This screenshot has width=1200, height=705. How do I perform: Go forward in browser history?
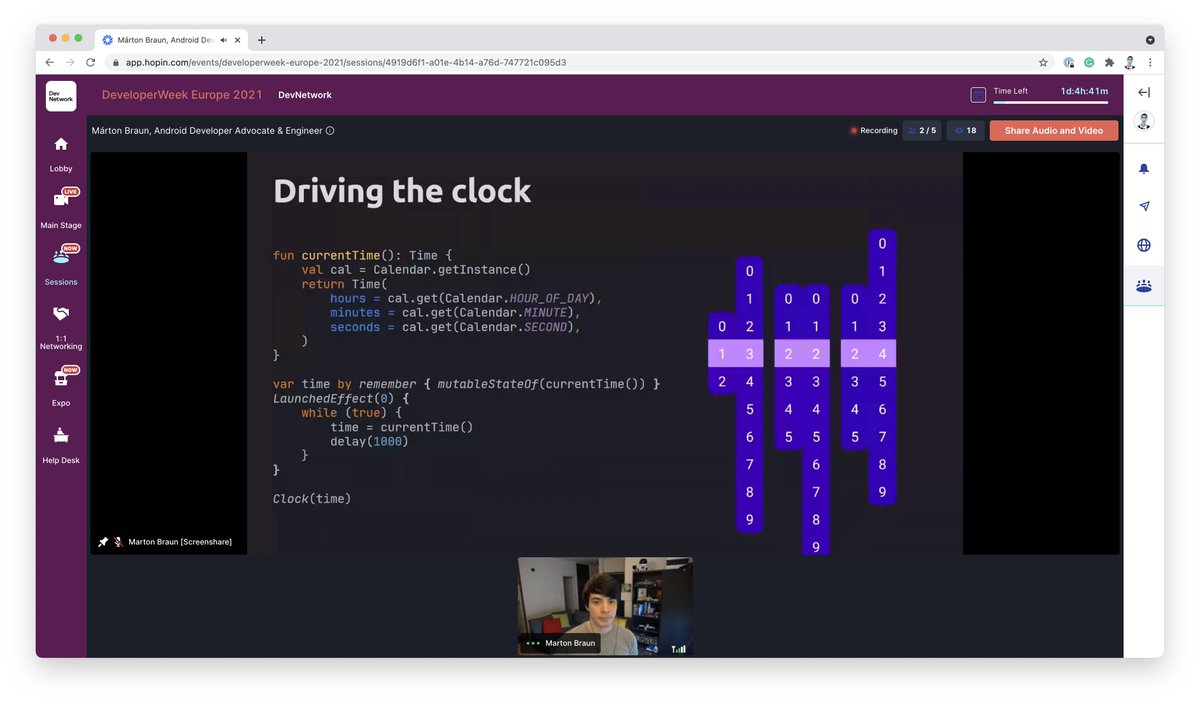pos(70,62)
